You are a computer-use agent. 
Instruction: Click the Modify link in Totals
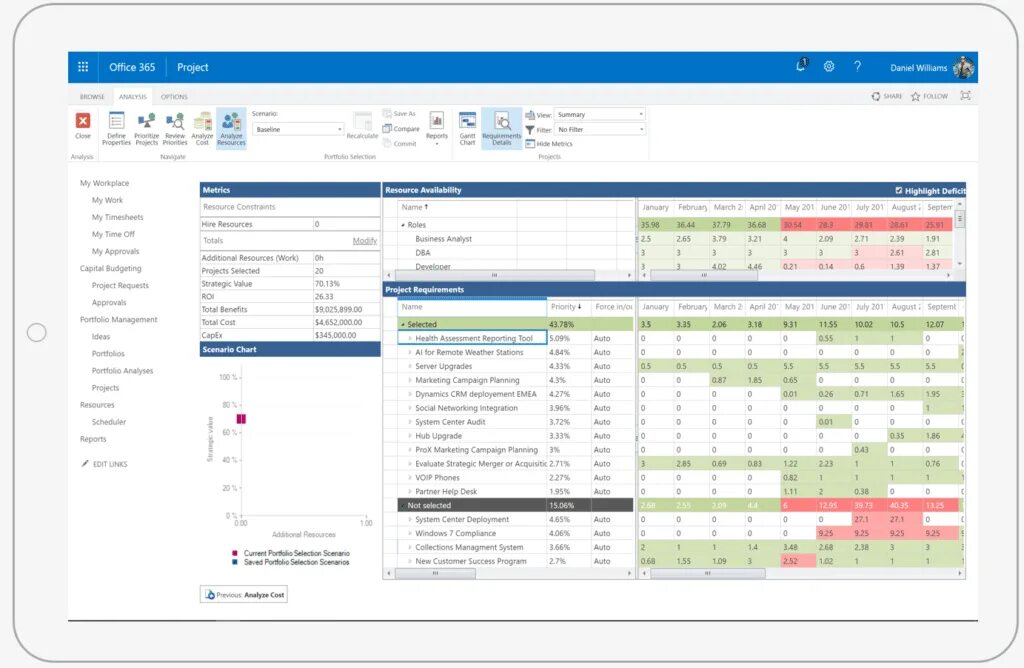coord(365,240)
